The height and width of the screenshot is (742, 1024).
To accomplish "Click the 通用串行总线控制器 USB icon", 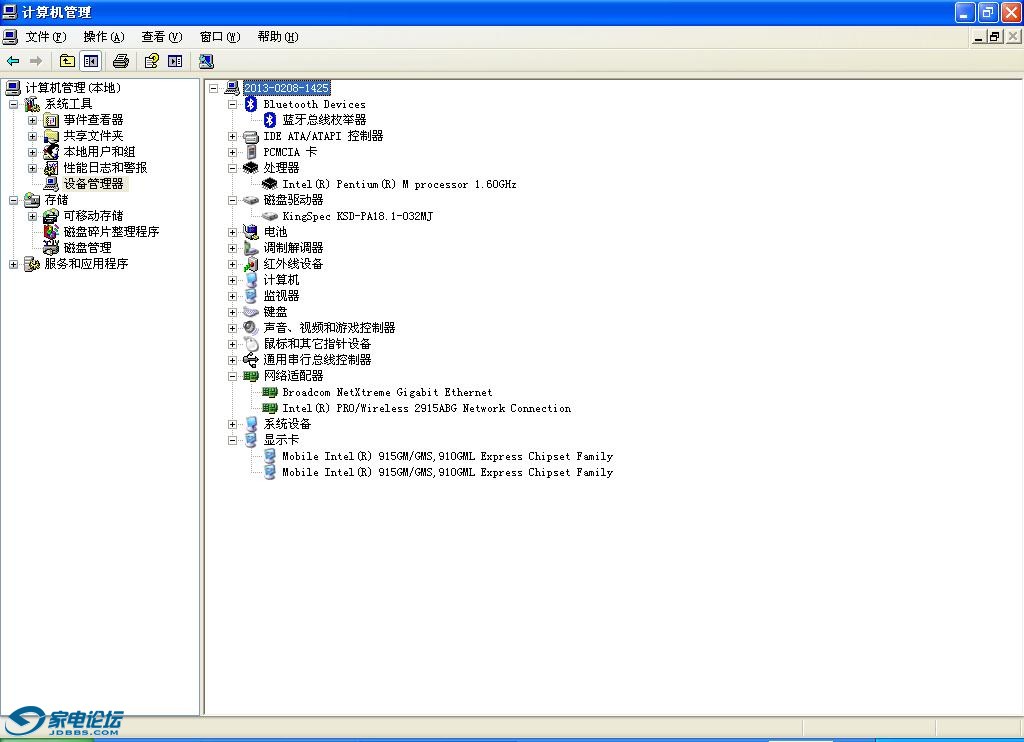I will (x=251, y=360).
